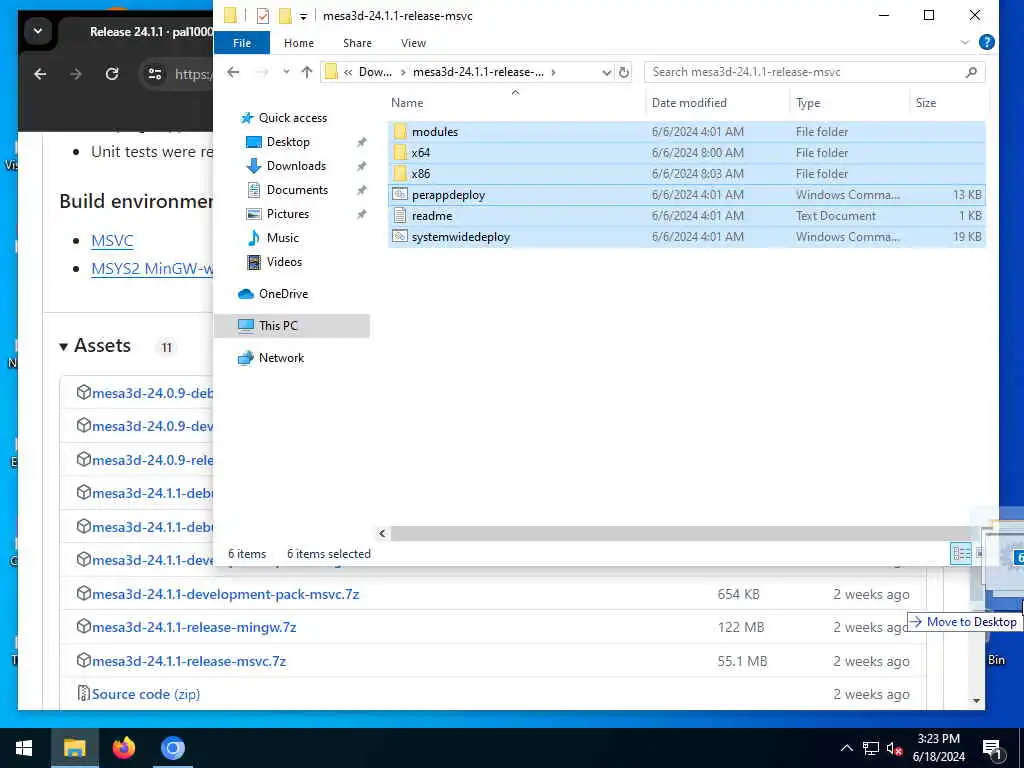The height and width of the screenshot is (768, 1024).
Task: Open Windows Start menu
Action: 24,748
